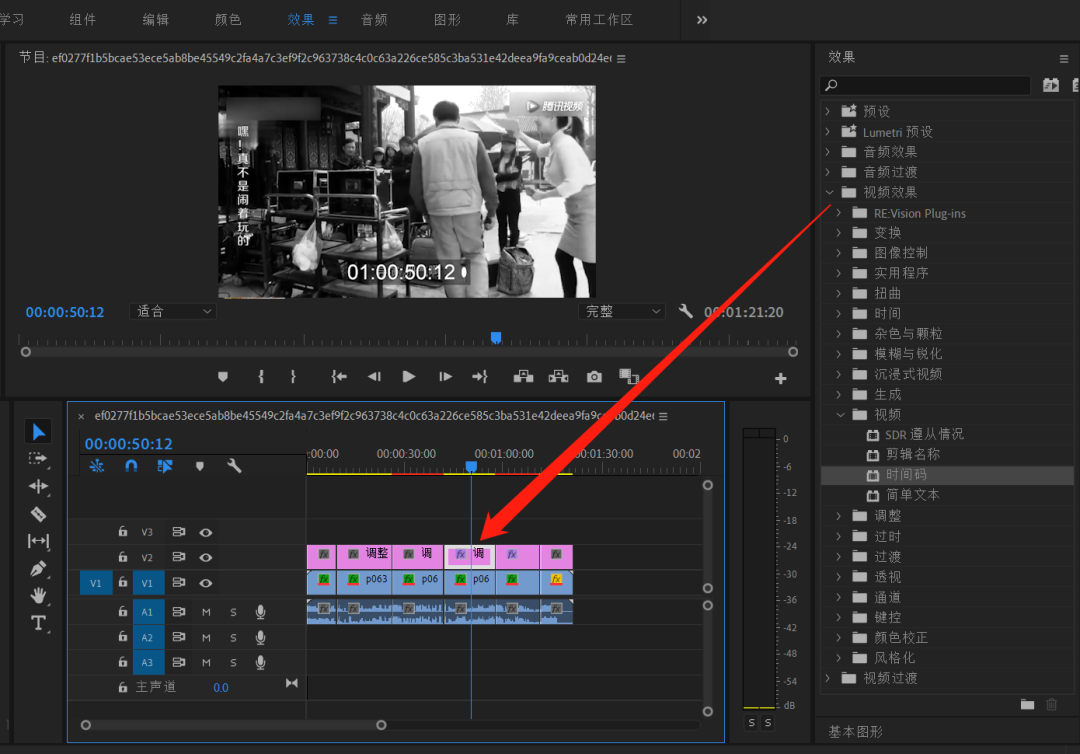Switch to the 颜色 workspace tab
This screenshot has width=1080, height=754.
[228, 20]
